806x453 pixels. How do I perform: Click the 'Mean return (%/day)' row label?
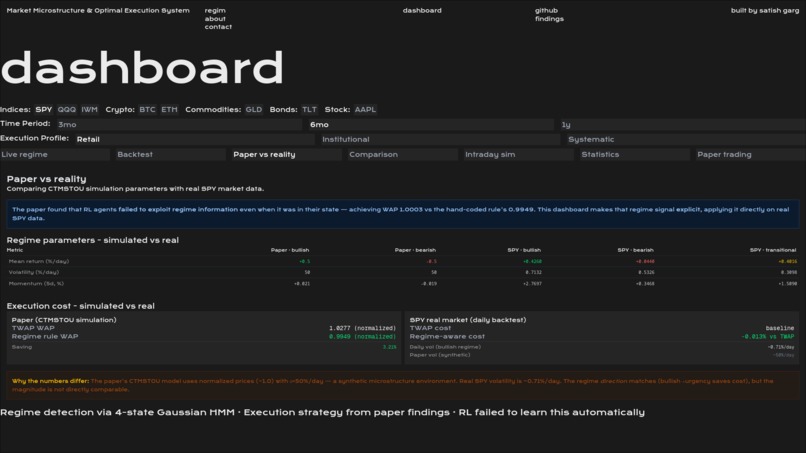pyautogui.click(x=39, y=261)
